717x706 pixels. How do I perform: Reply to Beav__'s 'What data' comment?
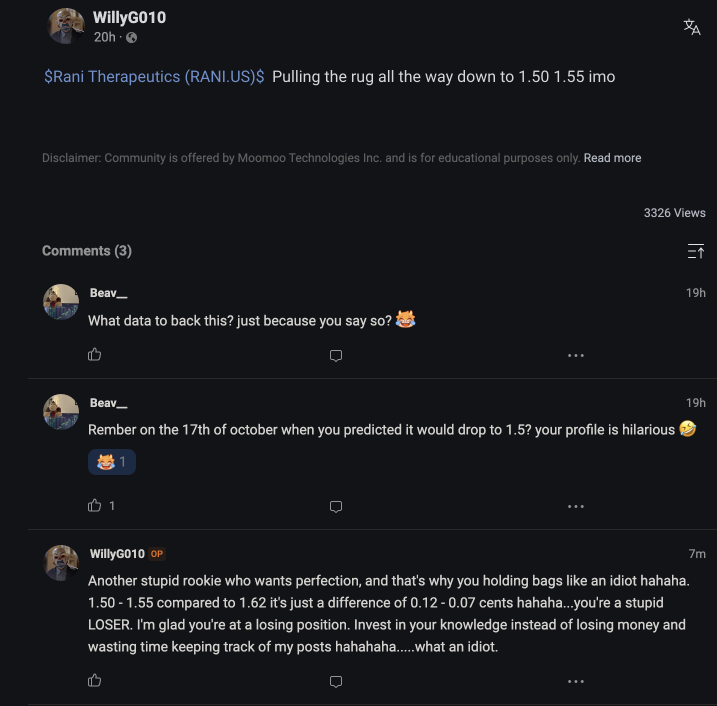point(336,356)
